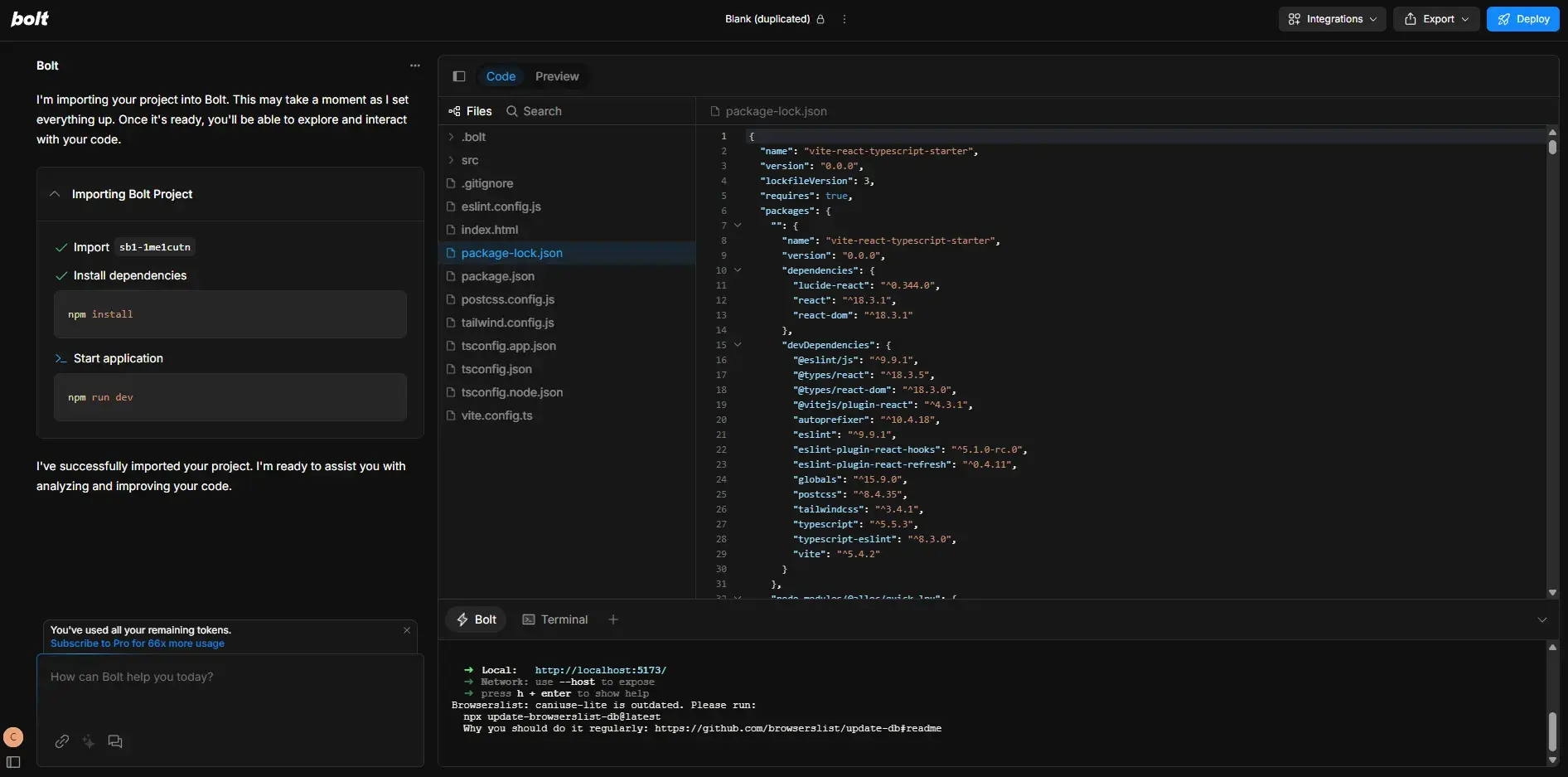Switch to the Terminal tab

tap(555, 619)
